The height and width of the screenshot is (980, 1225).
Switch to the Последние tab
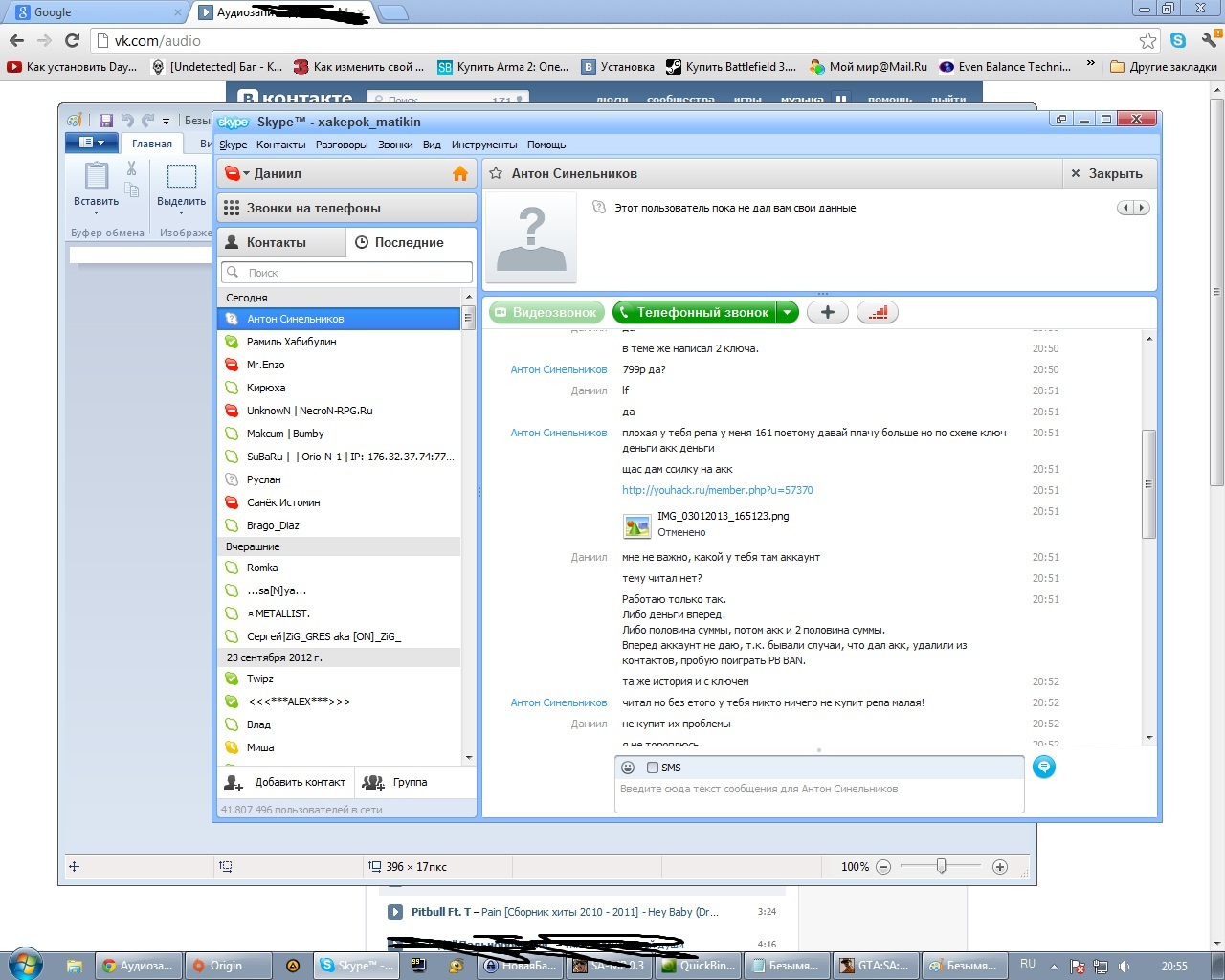411,242
